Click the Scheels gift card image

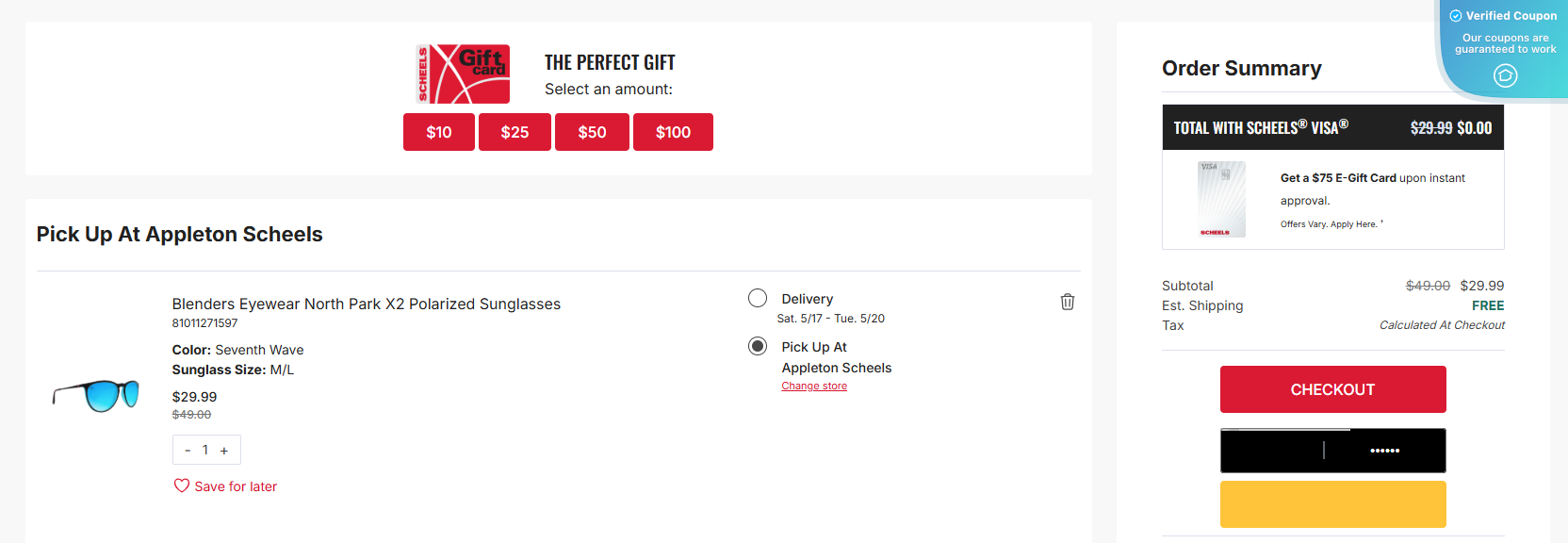(x=464, y=74)
